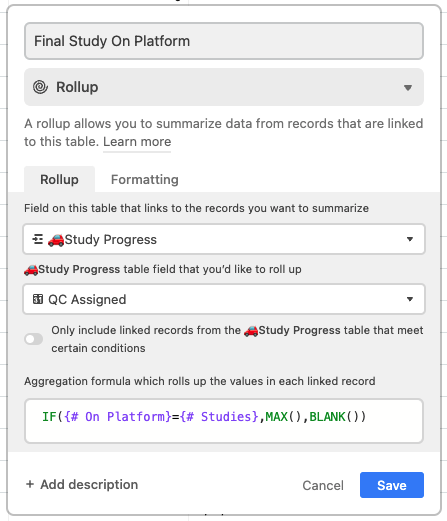Toggle the linked-records conditions filter switch
Viewport: 447px width, 521px height.
pos(34,339)
